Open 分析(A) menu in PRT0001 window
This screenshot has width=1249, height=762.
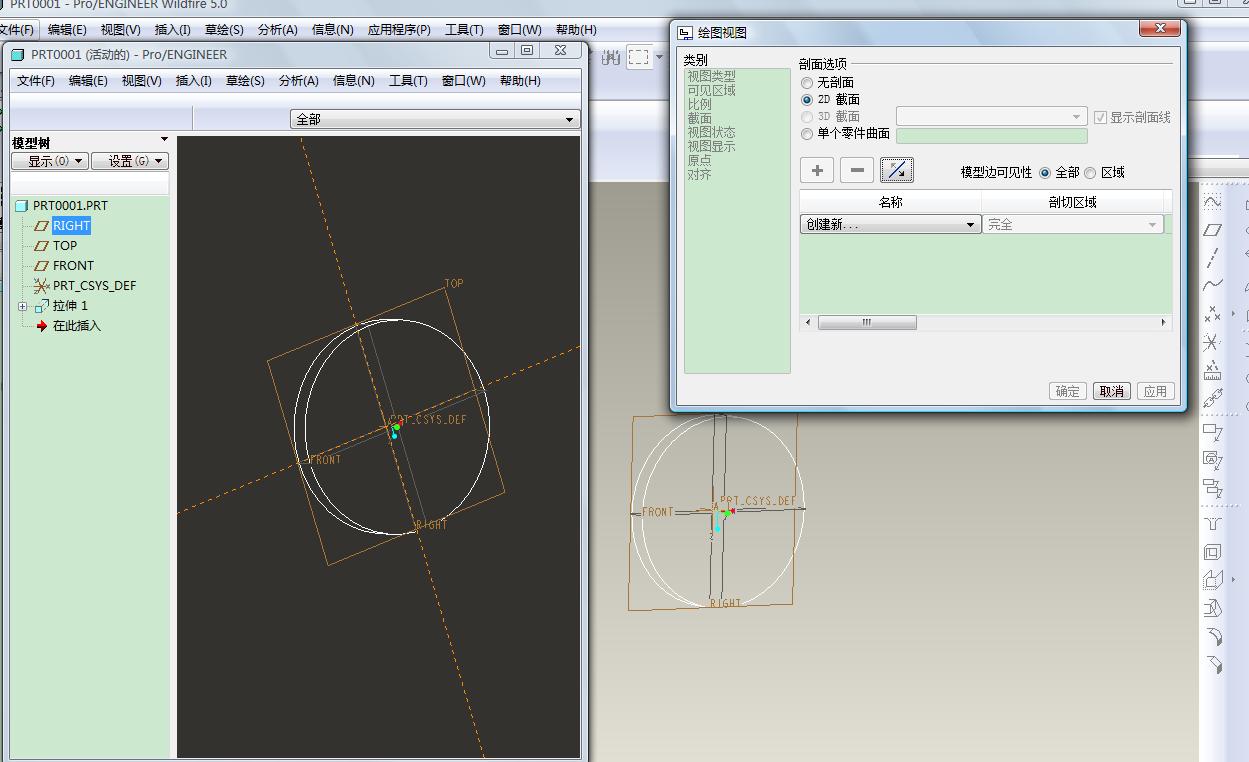(x=298, y=81)
